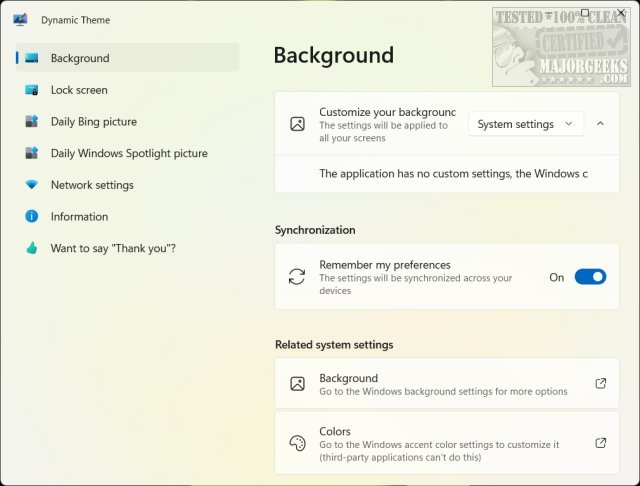
Task: Open the System settings dropdown
Action: (x=525, y=124)
